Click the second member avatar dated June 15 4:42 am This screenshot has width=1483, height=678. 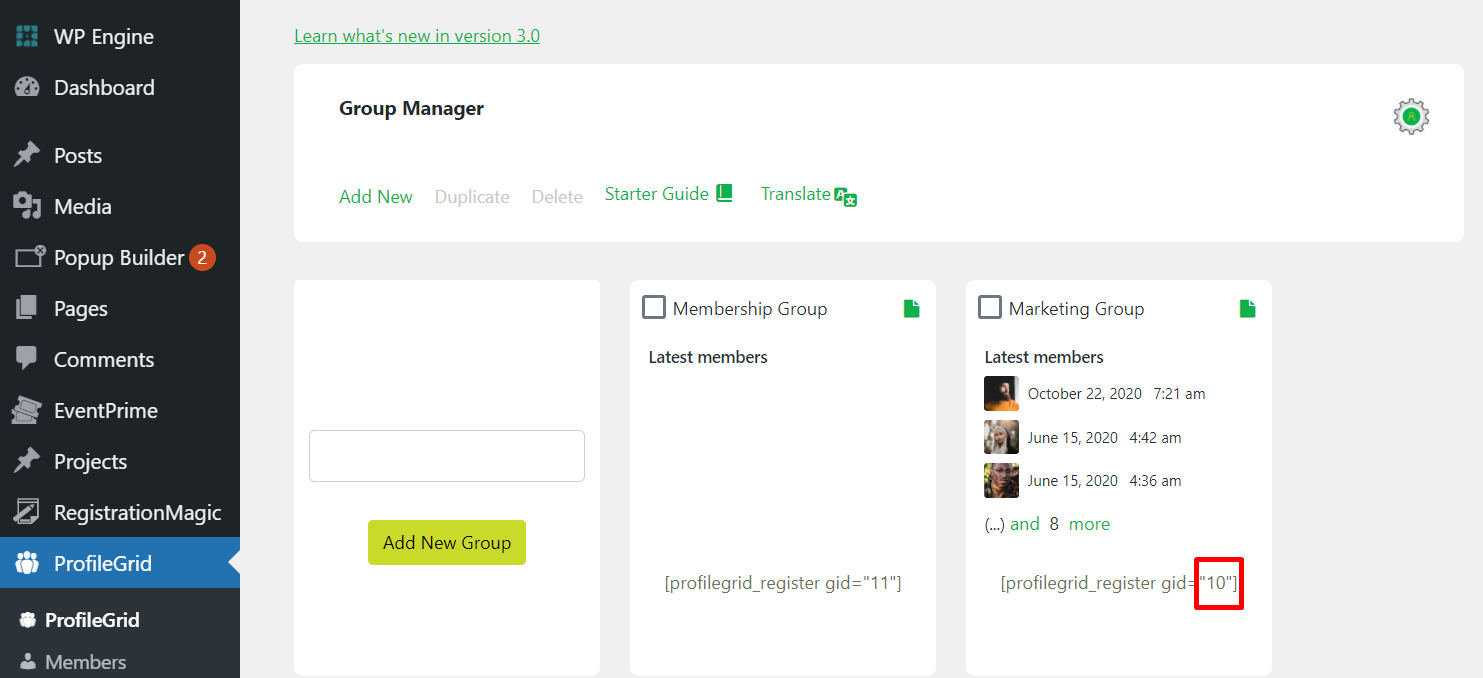(x=1001, y=438)
